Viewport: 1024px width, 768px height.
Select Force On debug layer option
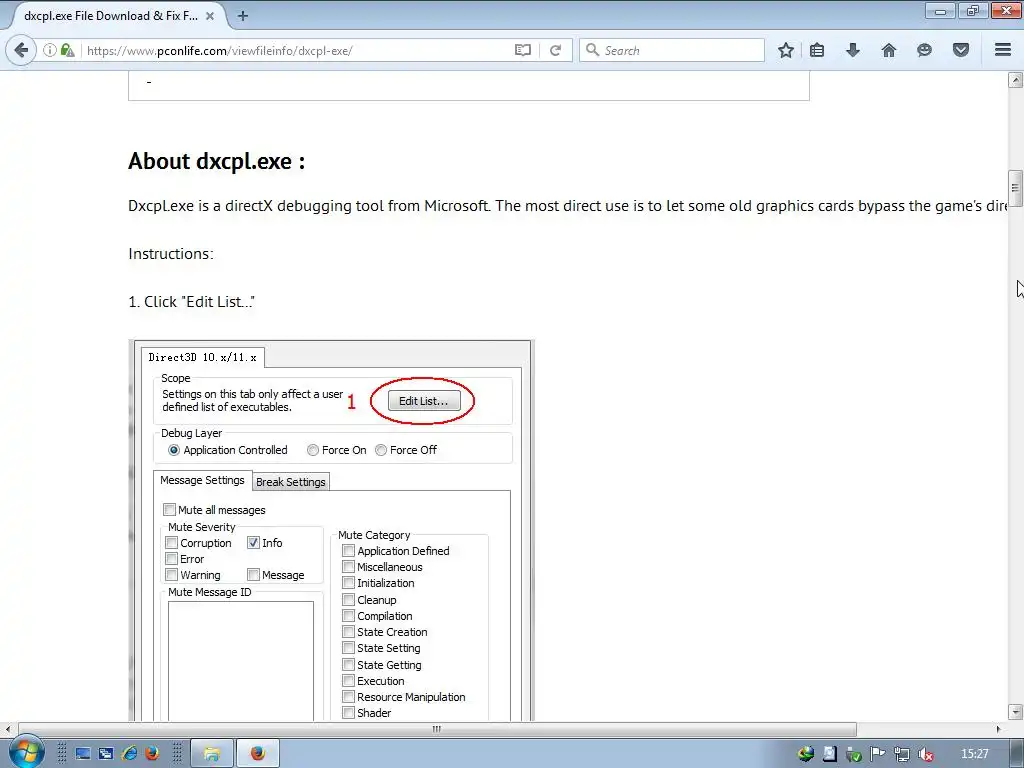coord(313,450)
